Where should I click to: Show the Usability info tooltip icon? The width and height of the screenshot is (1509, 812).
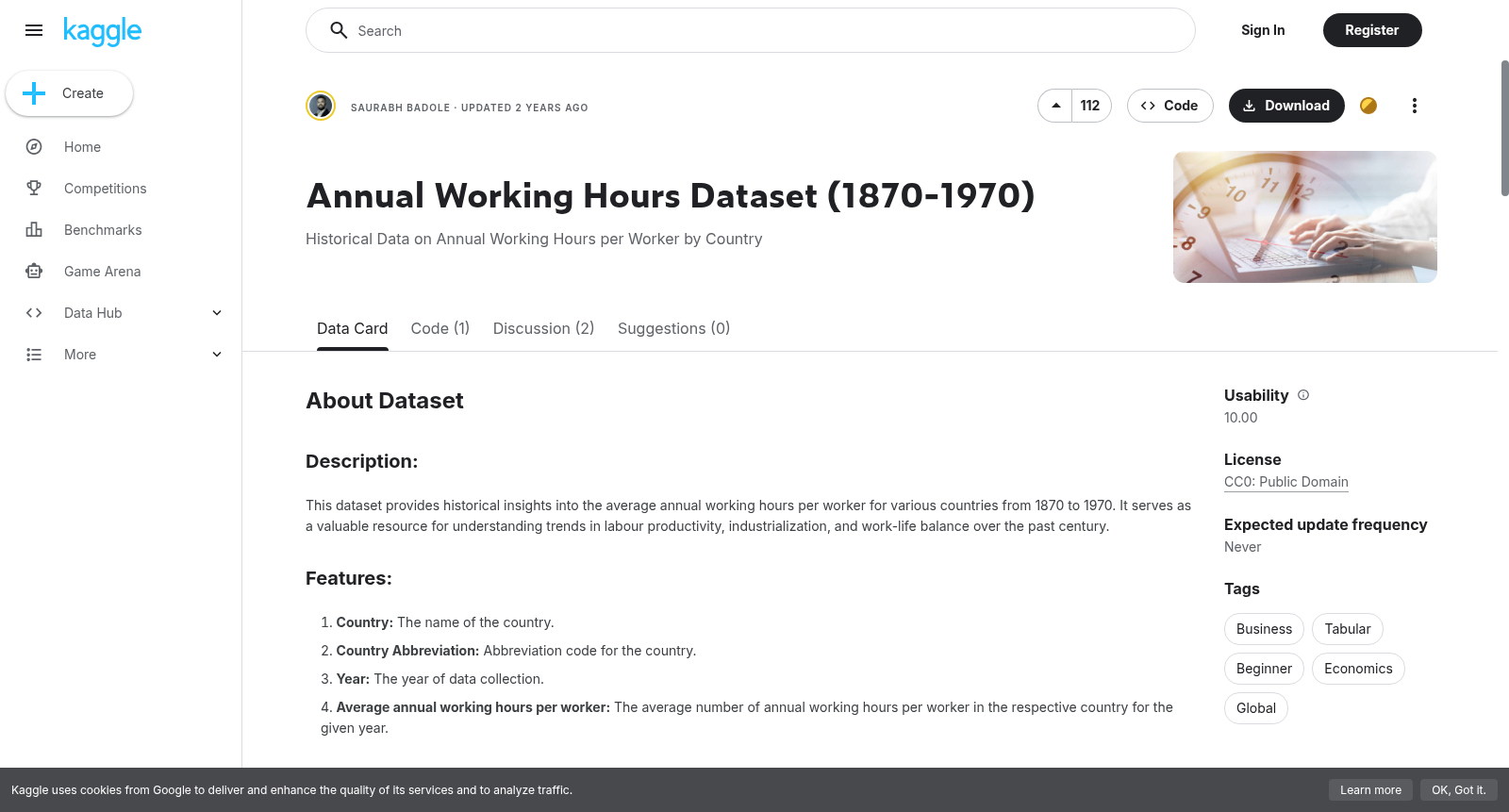coord(1303,395)
